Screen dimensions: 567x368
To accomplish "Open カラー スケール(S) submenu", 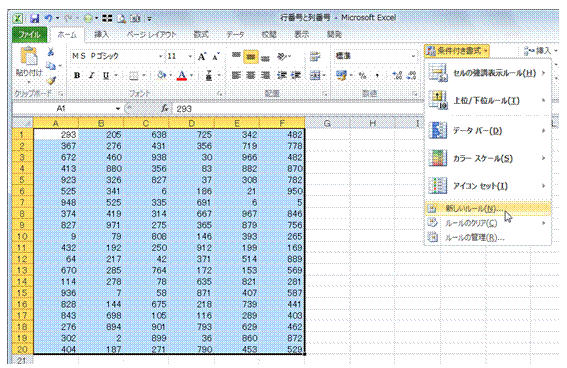I will pos(488,158).
